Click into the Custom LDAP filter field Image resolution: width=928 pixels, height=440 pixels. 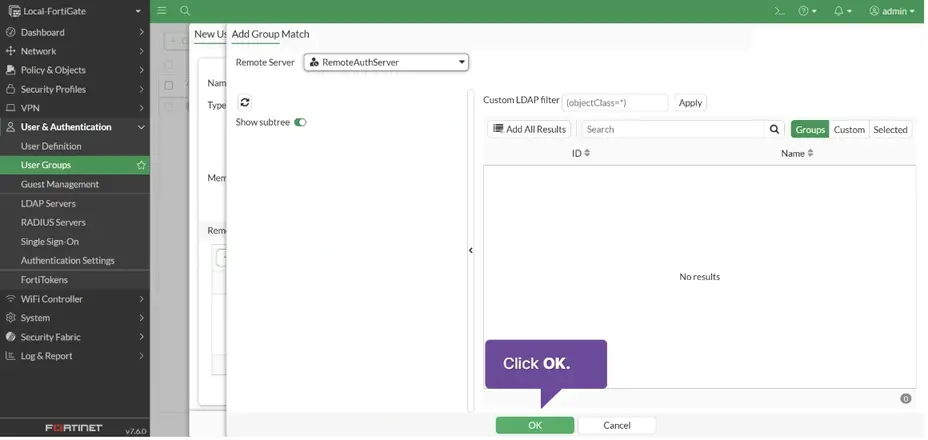pos(615,102)
